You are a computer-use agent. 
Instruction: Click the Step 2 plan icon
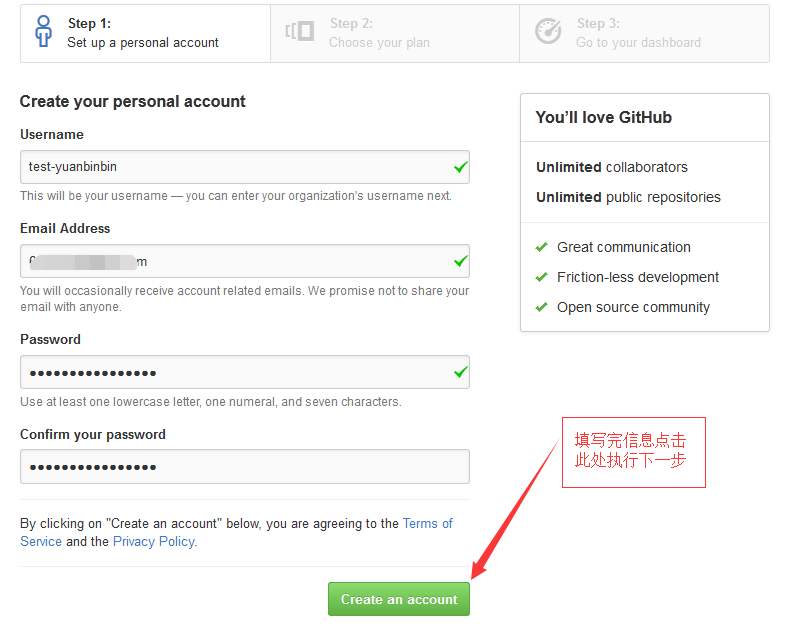299,32
